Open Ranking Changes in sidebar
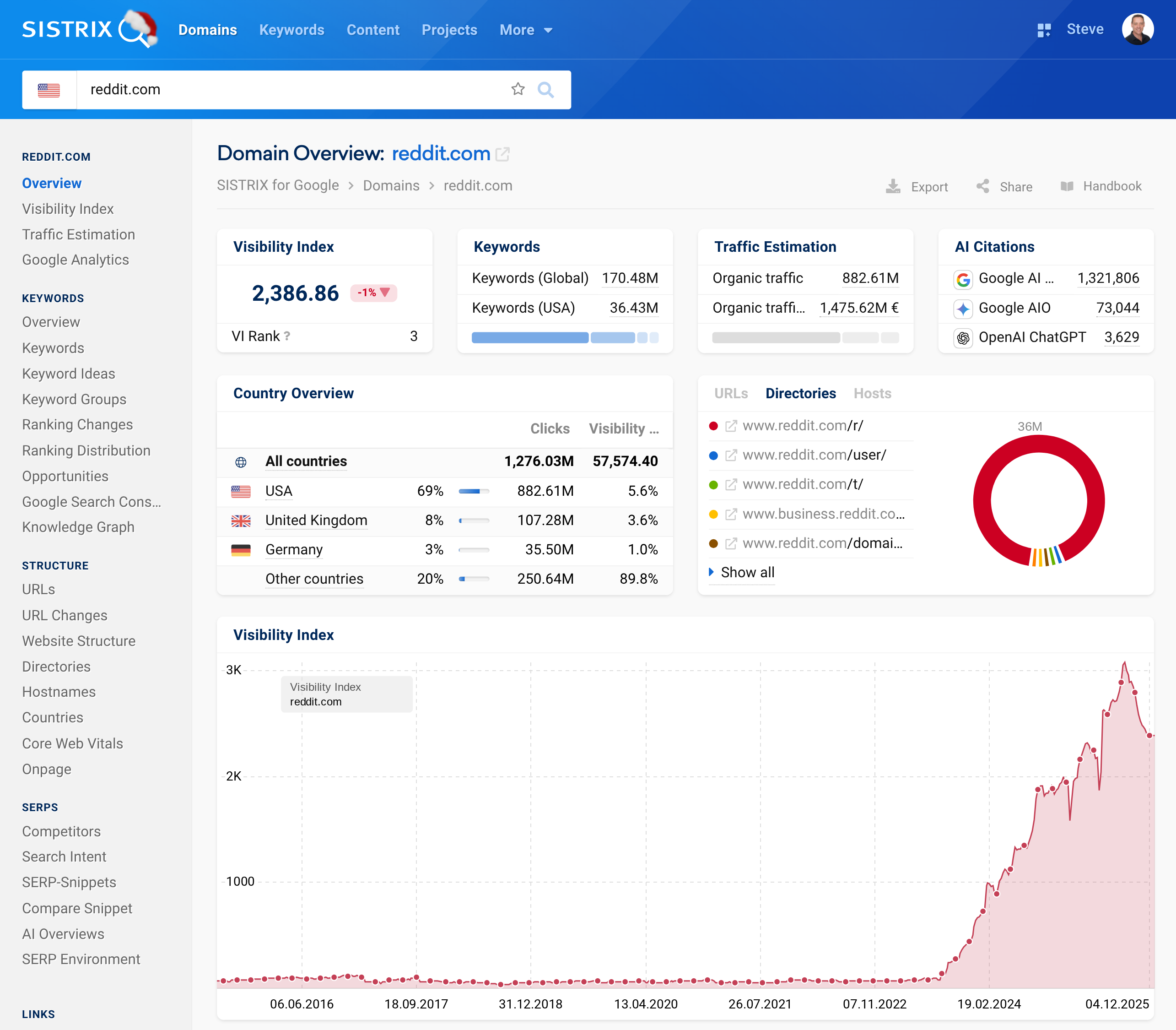The width and height of the screenshot is (1176, 1030). click(x=77, y=425)
